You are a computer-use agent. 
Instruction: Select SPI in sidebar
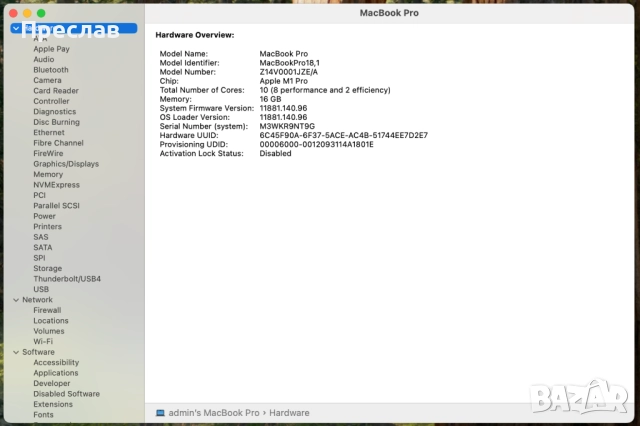[x=40, y=258]
